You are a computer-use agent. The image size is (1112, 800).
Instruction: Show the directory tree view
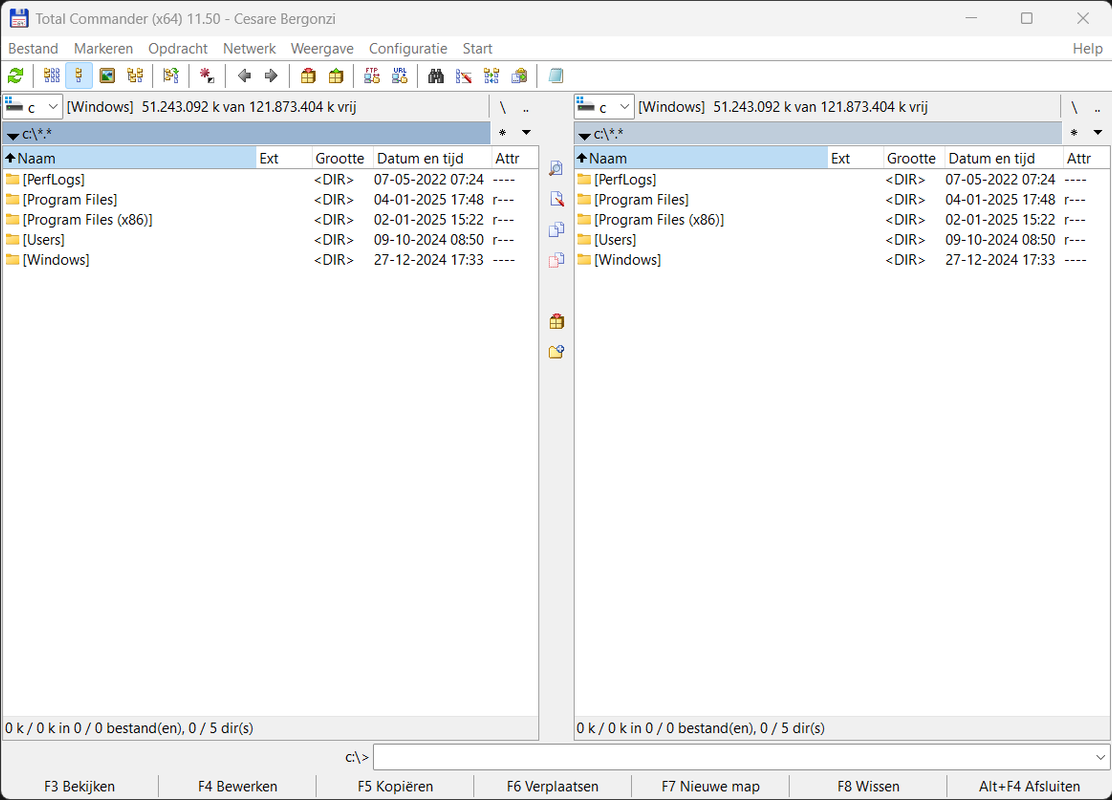click(x=135, y=76)
